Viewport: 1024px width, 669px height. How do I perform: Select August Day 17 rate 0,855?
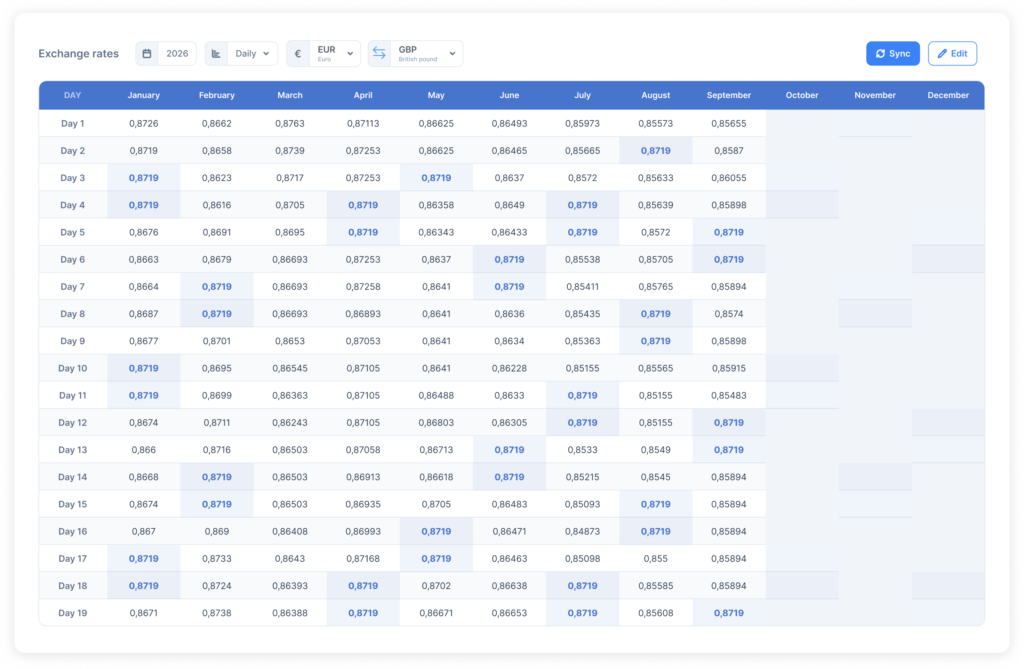click(x=656, y=559)
